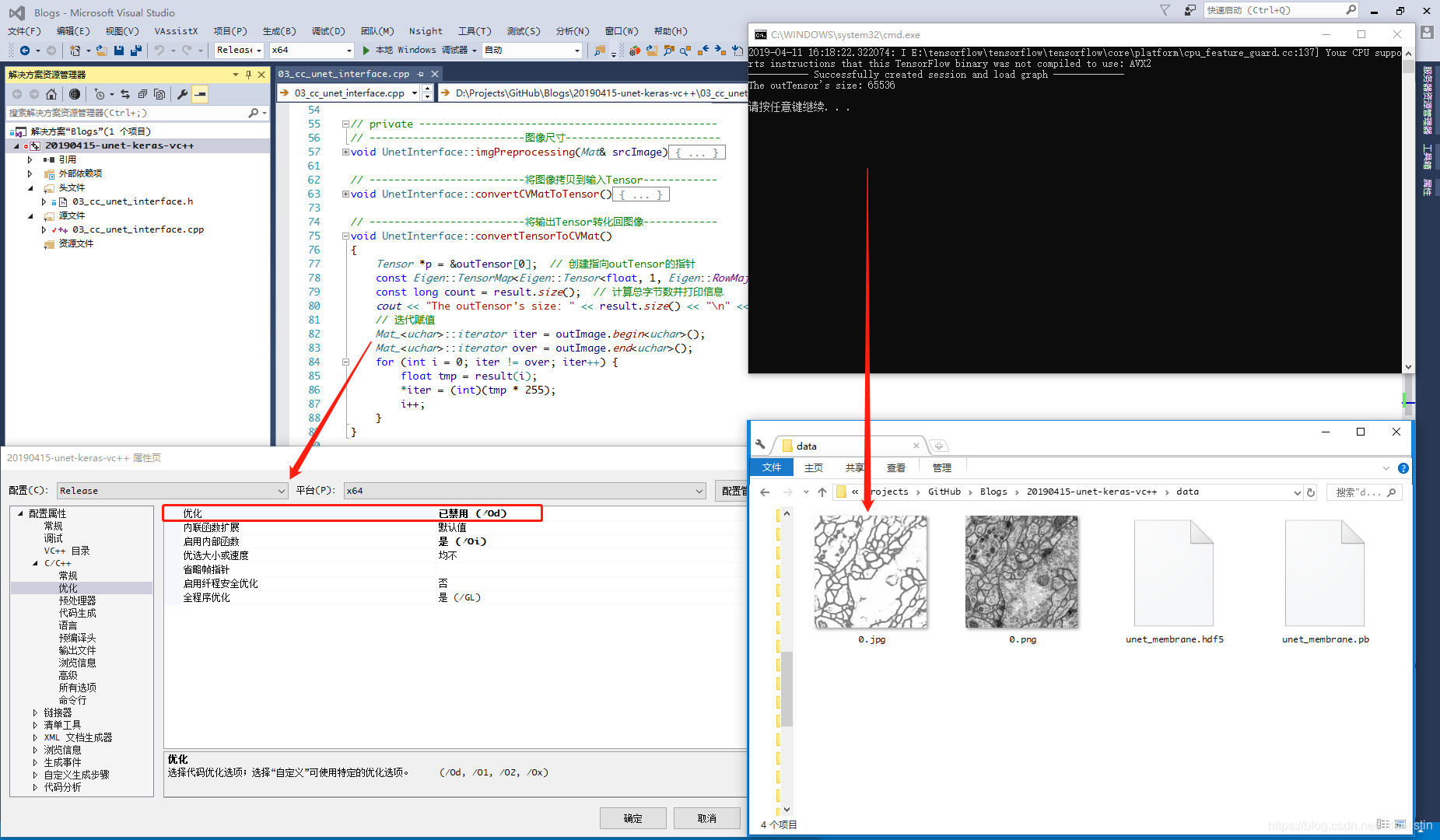
Task: Pin the Solution Explorer panel
Action: coord(248,75)
